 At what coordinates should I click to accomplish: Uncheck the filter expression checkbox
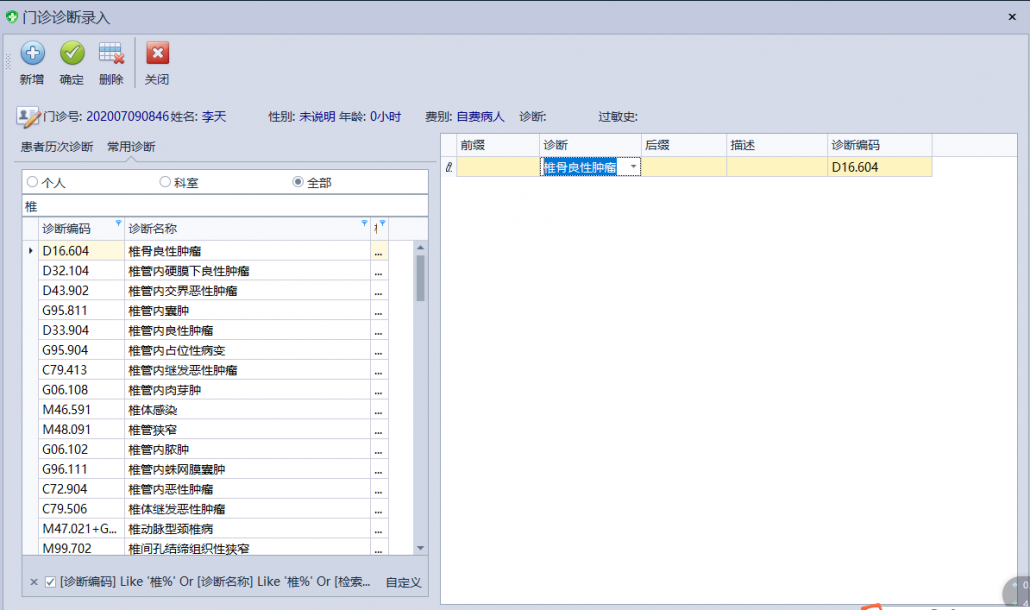50,582
